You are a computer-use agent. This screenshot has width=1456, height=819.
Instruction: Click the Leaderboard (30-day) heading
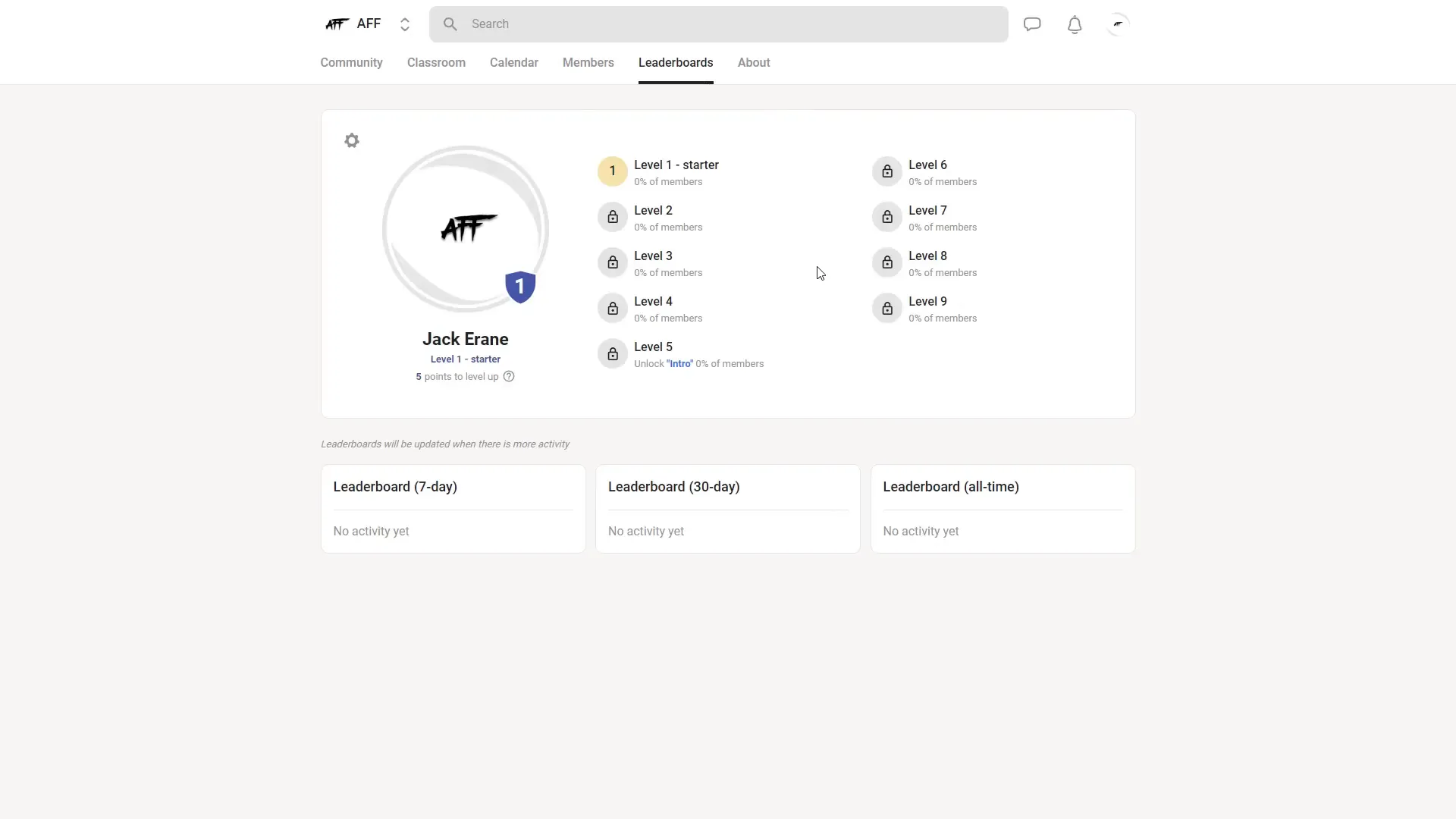(x=674, y=487)
